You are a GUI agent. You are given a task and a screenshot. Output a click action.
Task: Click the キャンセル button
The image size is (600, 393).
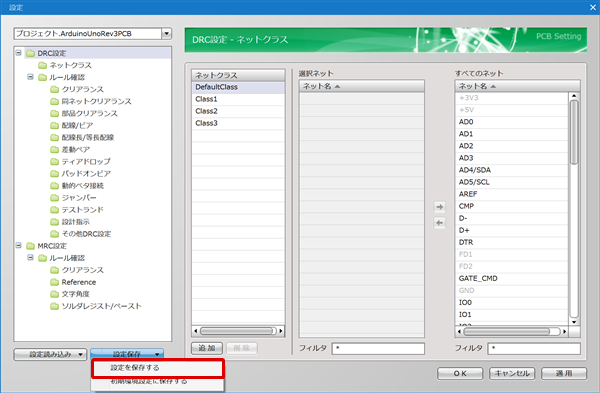(512, 373)
